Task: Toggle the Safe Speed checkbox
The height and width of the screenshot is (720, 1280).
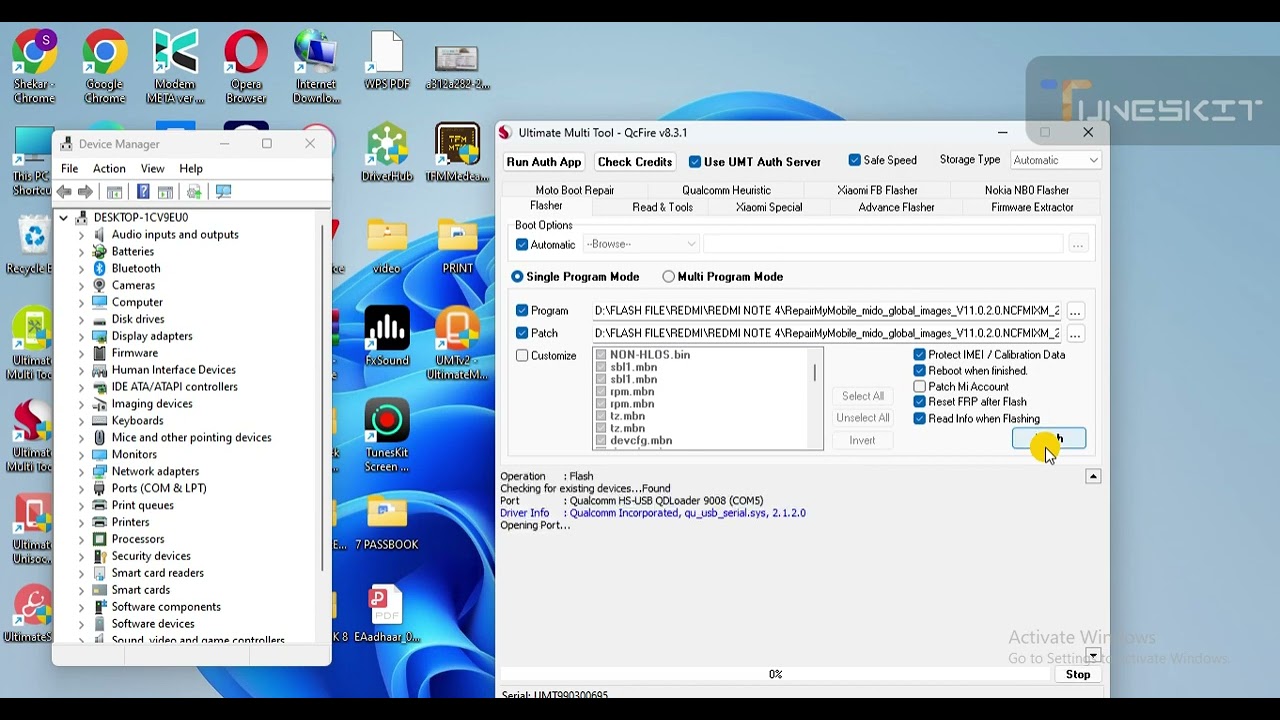Action: pyautogui.click(x=855, y=160)
